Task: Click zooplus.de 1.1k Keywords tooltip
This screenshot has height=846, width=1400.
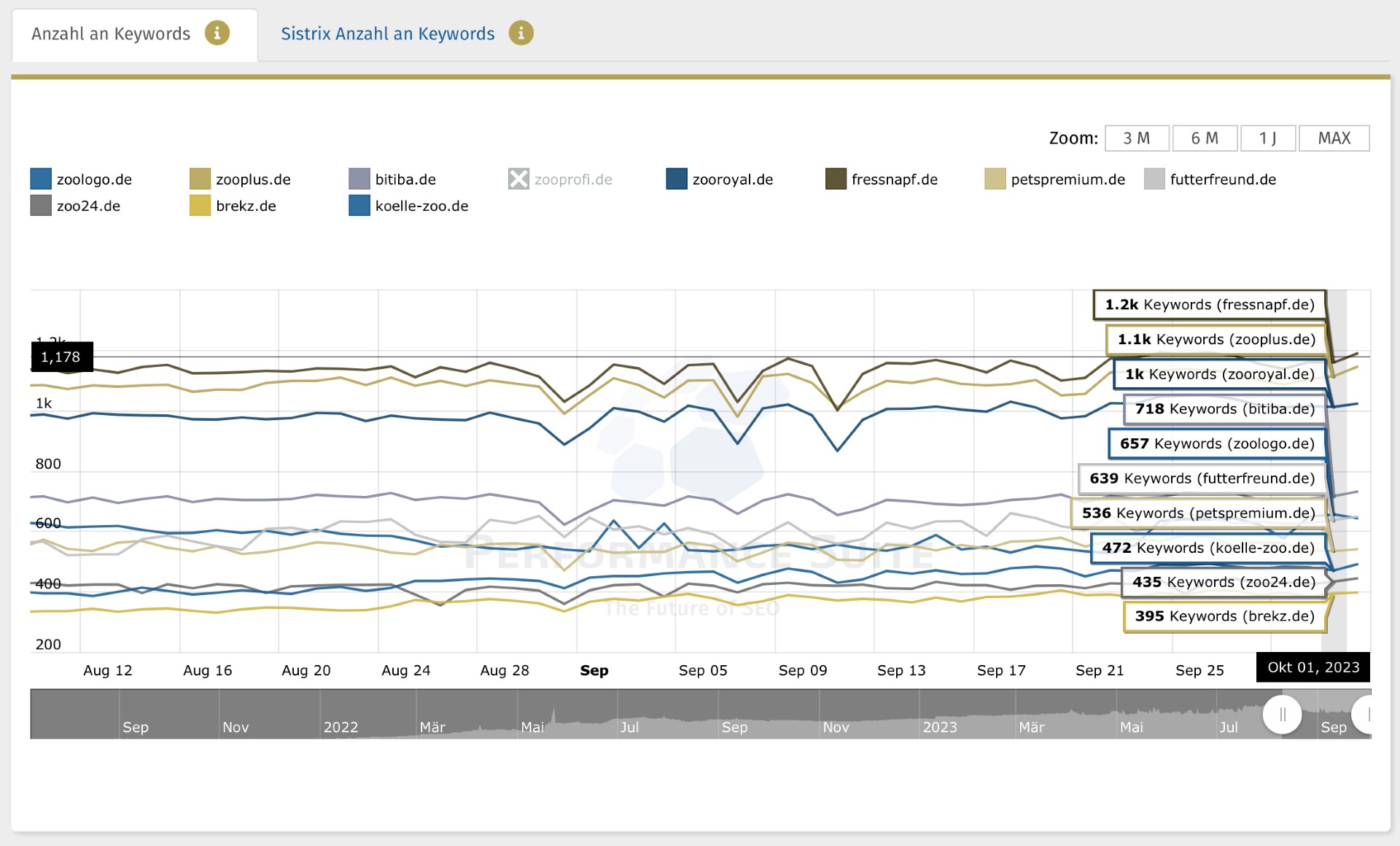Action: (1216, 339)
